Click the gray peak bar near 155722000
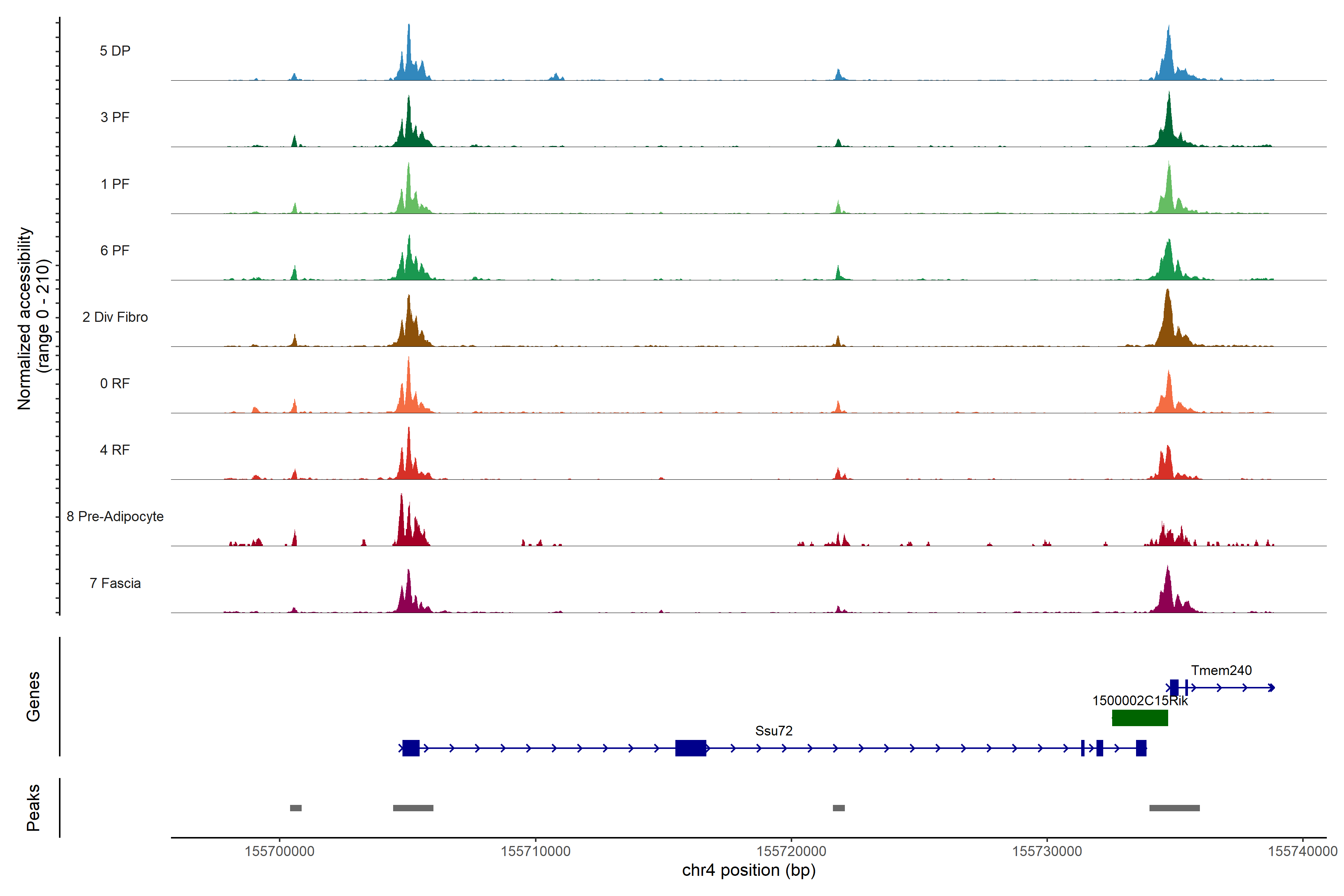The image size is (1344, 896). 838,808
